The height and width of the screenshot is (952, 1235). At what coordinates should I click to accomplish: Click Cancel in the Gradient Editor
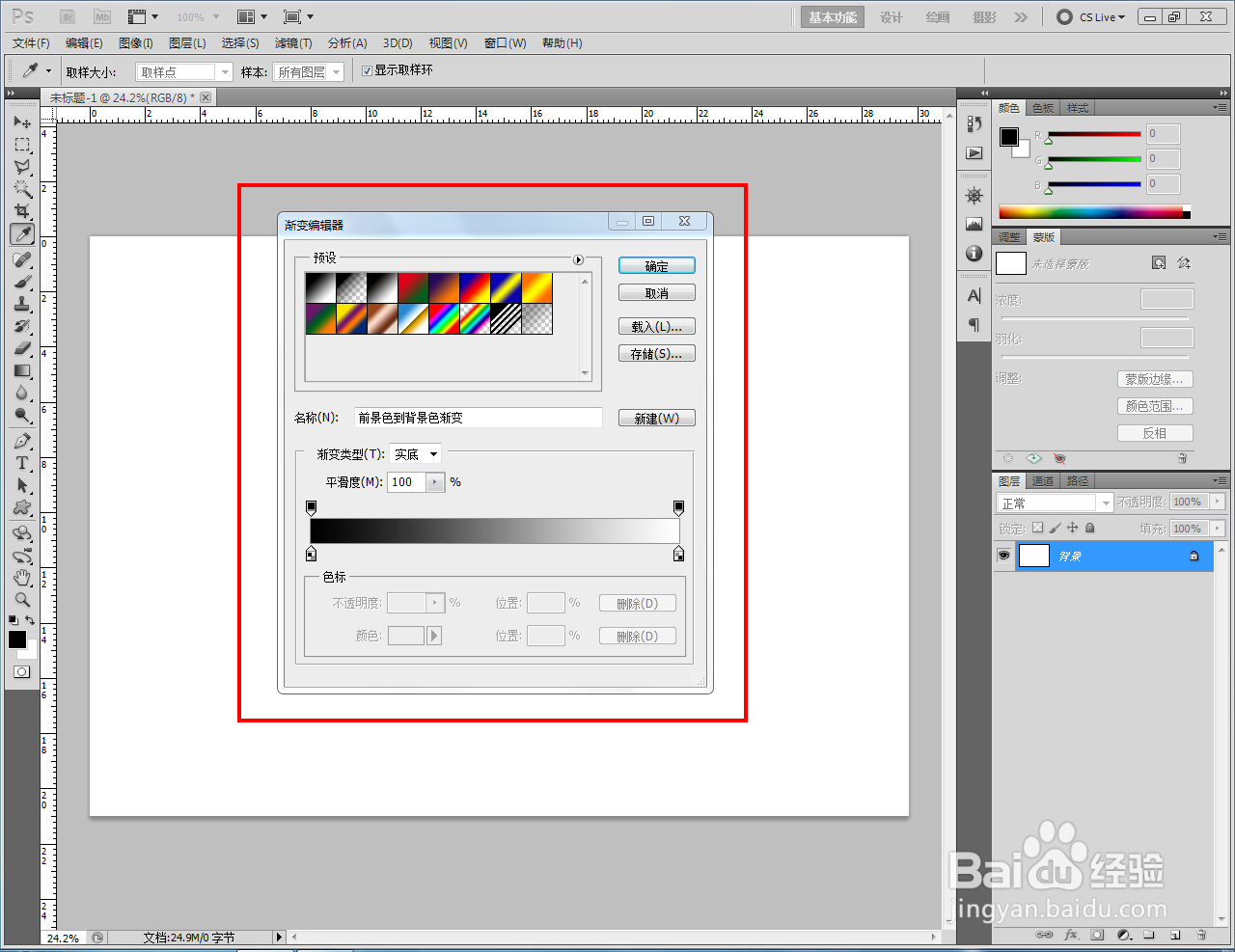click(657, 293)
